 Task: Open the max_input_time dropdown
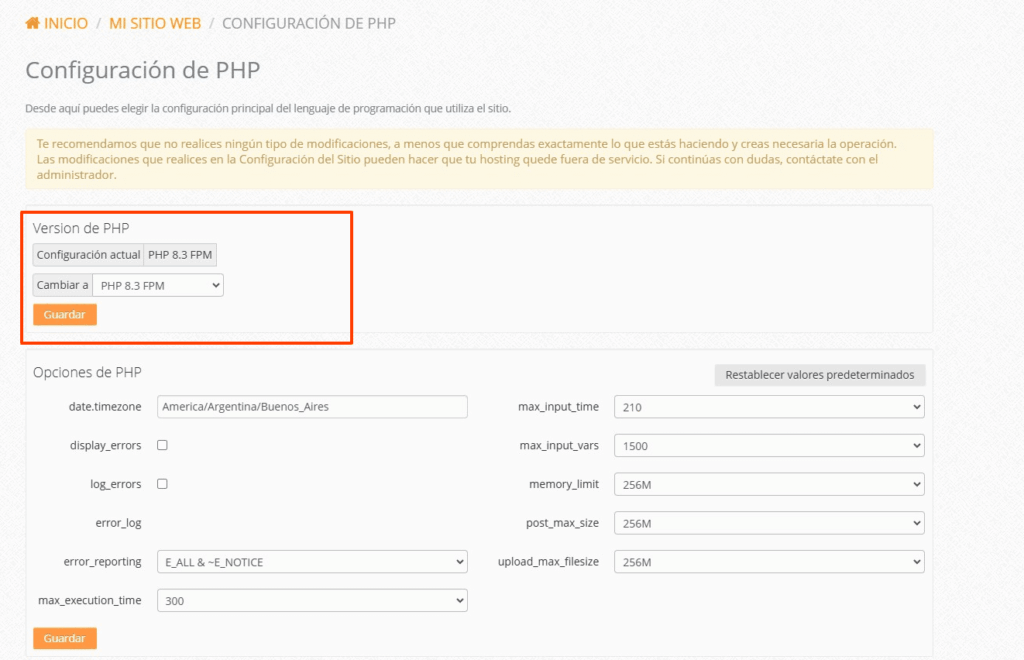click(x=769, y=406)
